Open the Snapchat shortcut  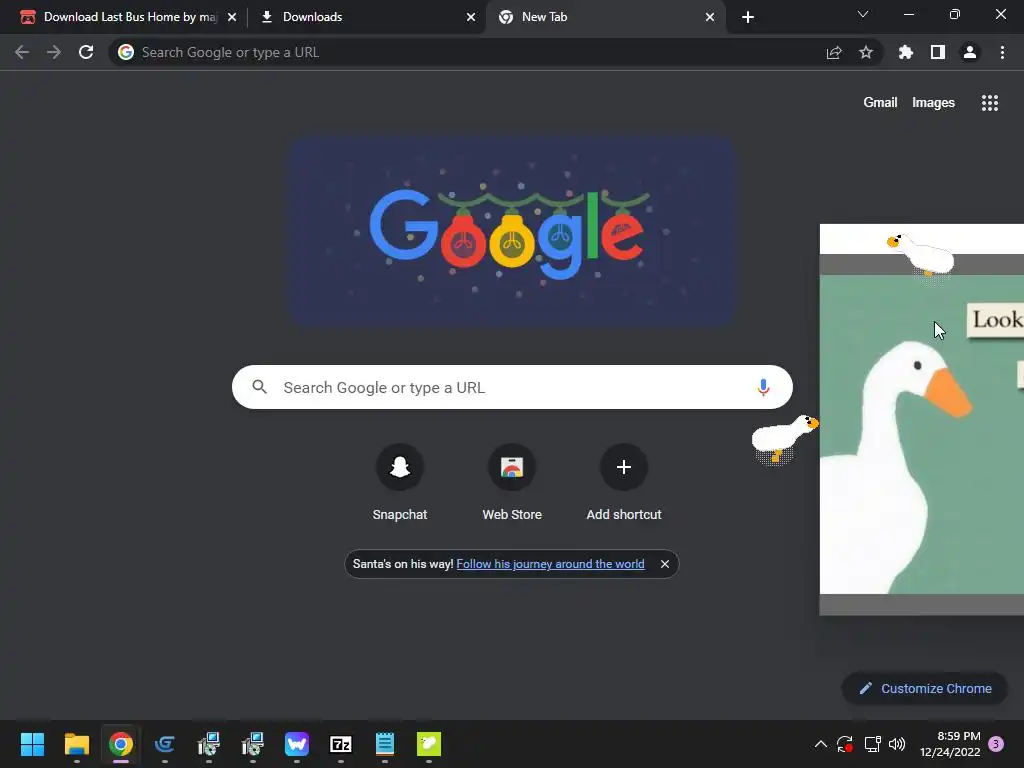(400, 482)
